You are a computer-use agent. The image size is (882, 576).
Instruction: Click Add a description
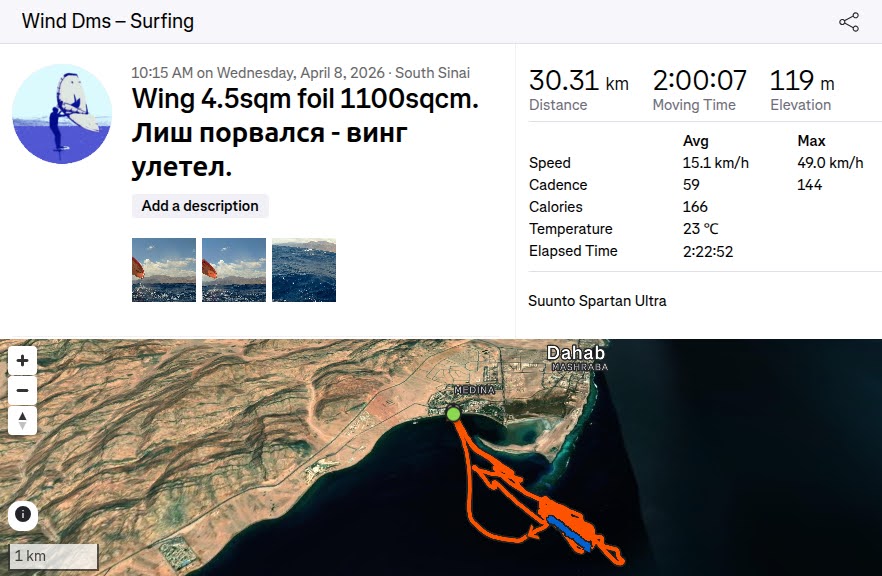tap(200, 206)
